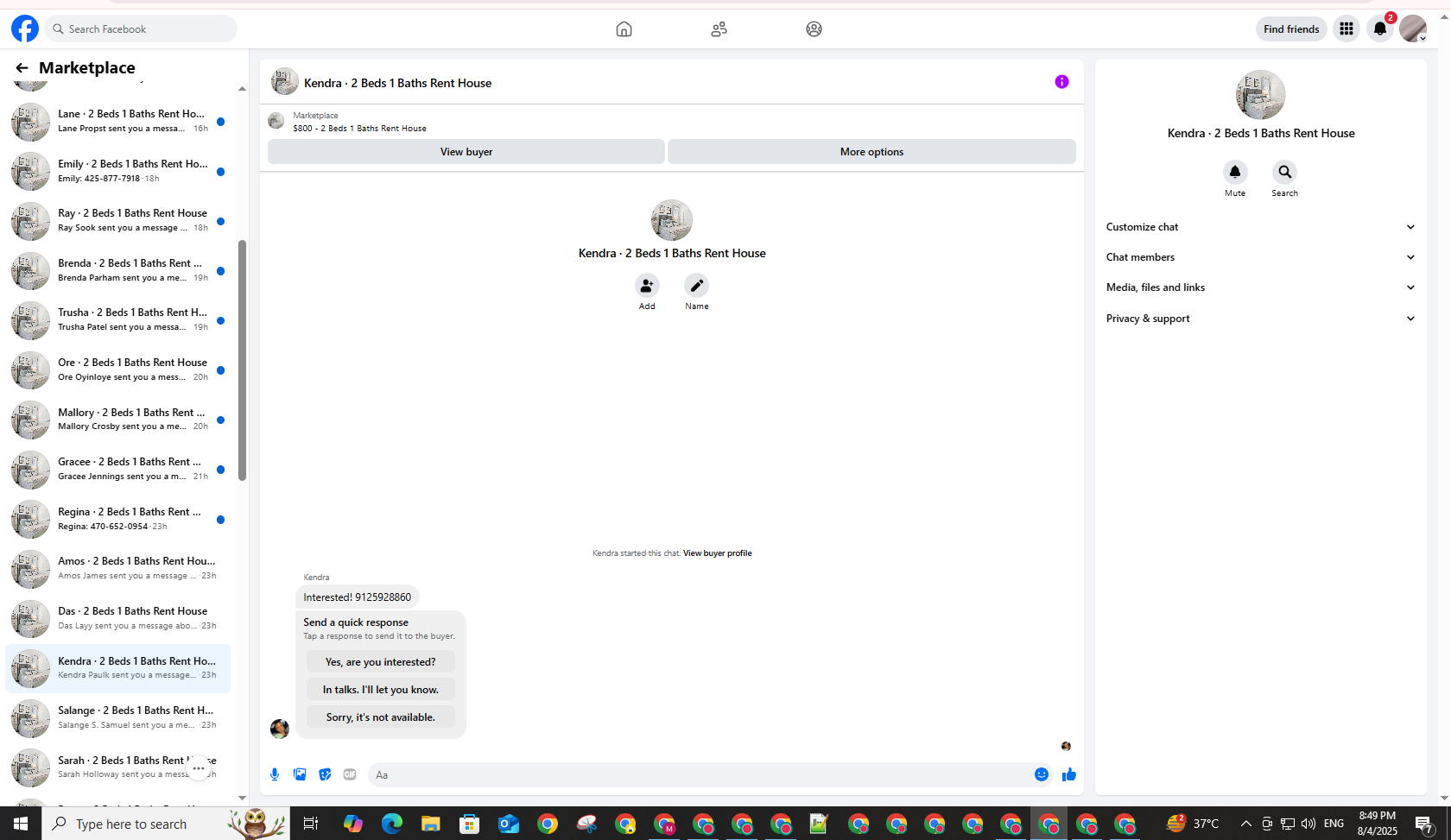Open the Groups icon in top navigation
1451x840 pixels.
click(x=814, y=29)
